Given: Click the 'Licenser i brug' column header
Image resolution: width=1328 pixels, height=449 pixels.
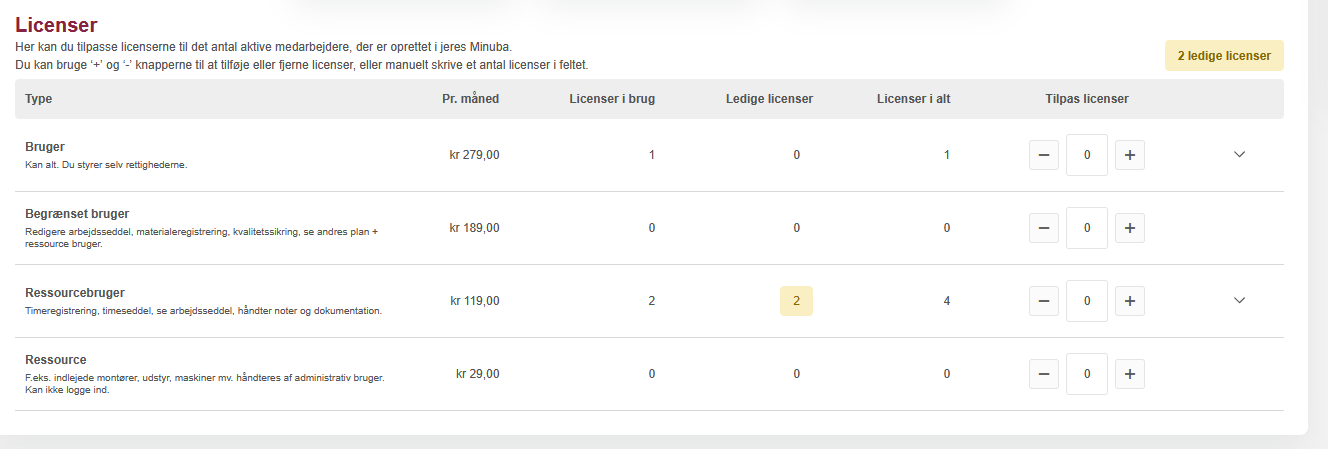Looking at the screenshot, I should [x=612, y=99].
